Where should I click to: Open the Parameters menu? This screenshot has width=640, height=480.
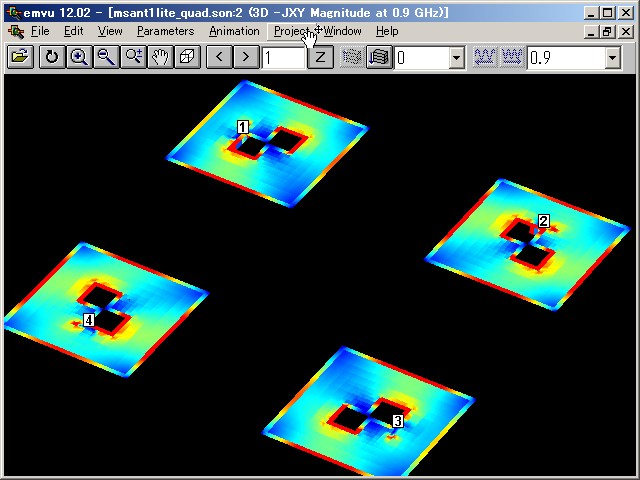pos(165,31)
